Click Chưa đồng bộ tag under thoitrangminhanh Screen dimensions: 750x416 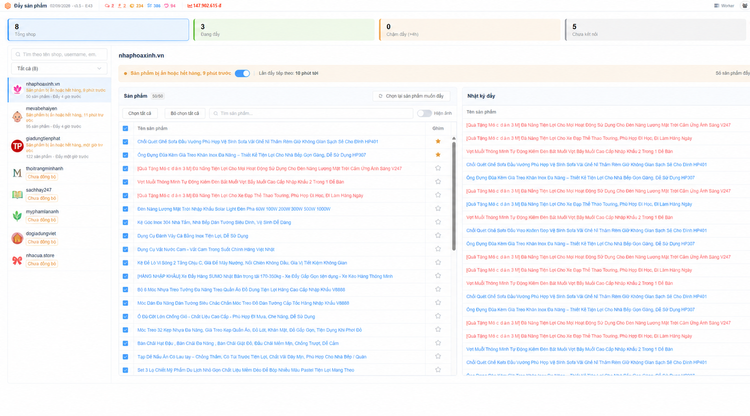42,177
